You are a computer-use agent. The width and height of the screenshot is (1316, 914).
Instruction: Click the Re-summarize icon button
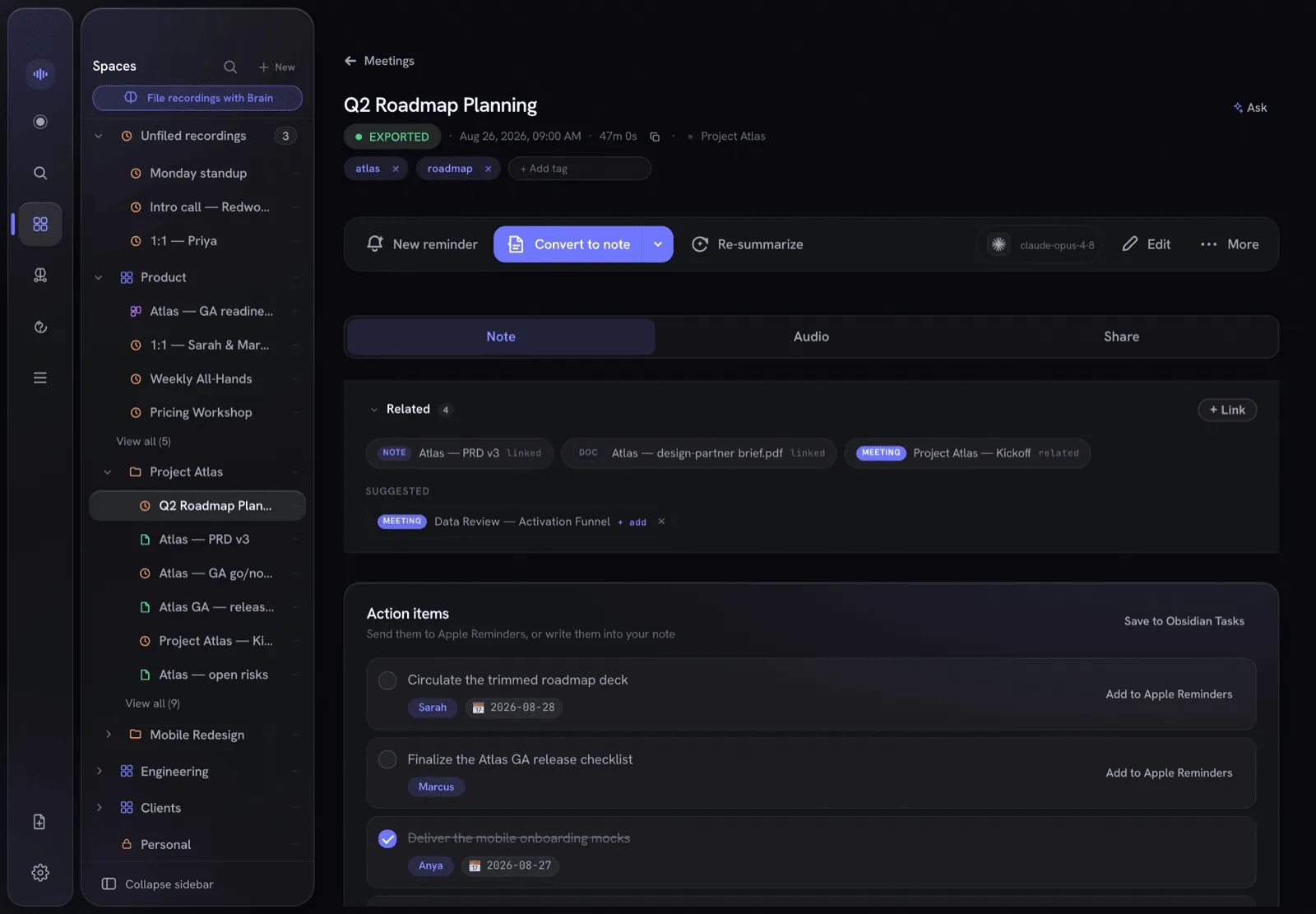tap(700, 244)
